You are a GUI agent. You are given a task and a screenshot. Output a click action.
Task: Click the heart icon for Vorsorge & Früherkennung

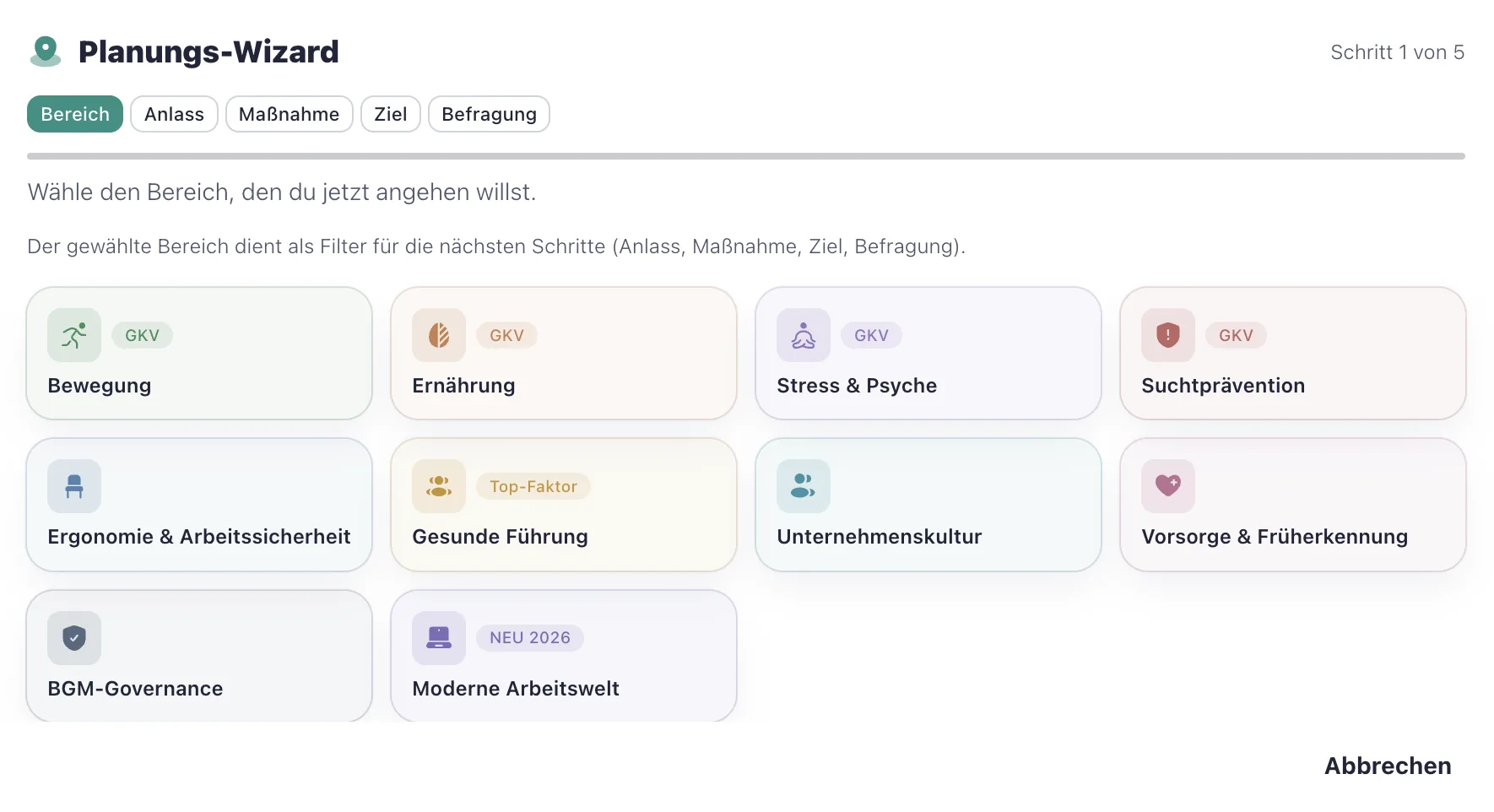(1168, 486)
